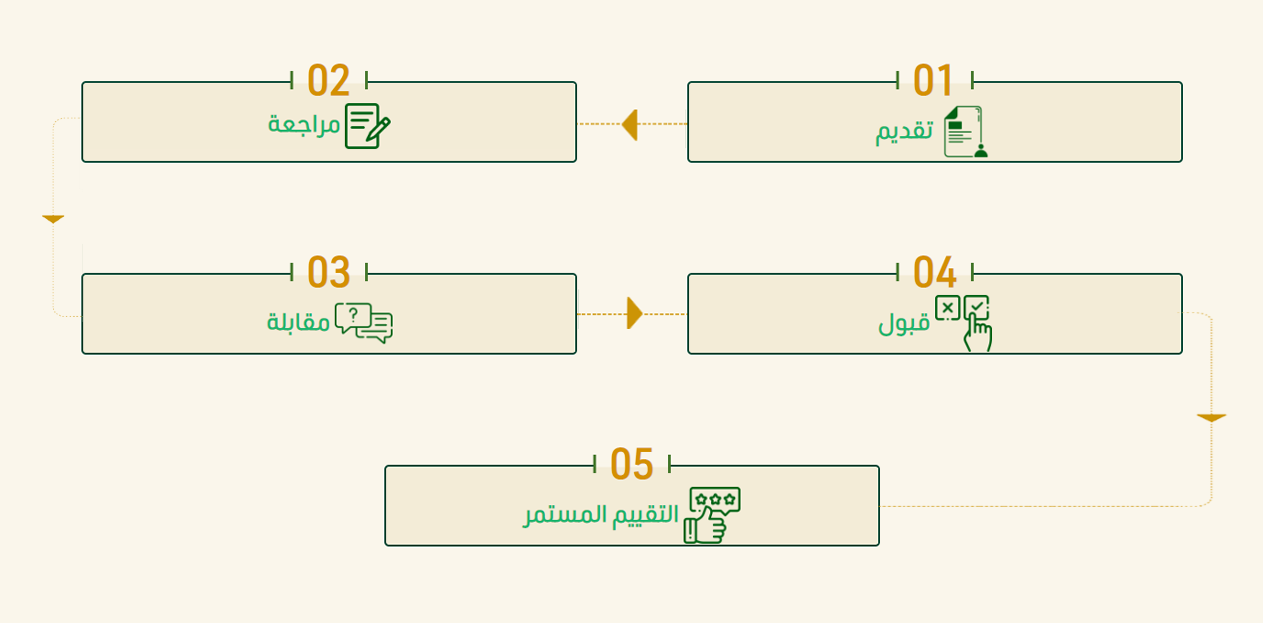Viewport: 1263px width, 623px height.
Task: Click the step number 04
Action: [935, 272]
